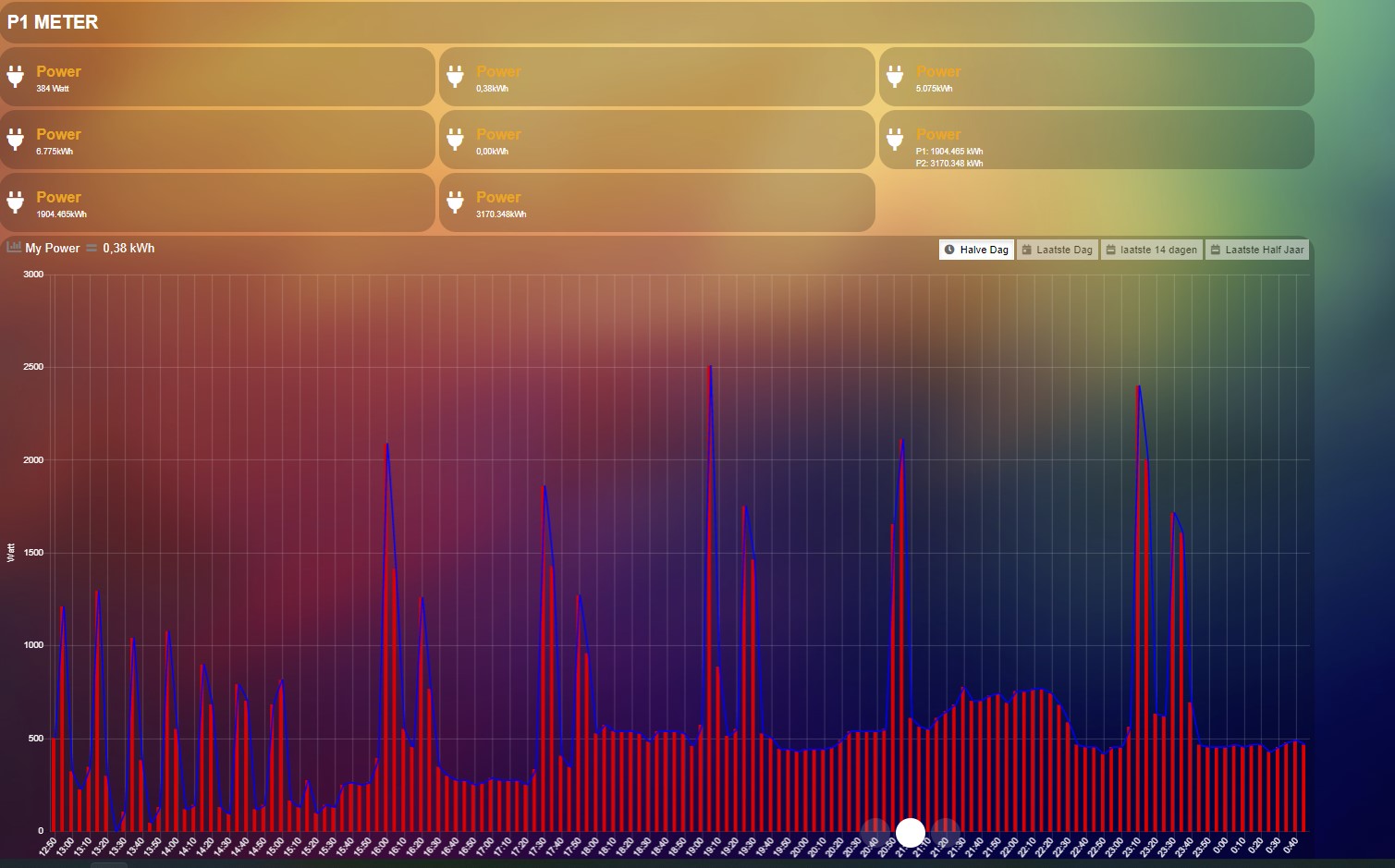Screen dimensions: 1395x868
Task: Go to the previous slide indicator dot
Action: [875, 833]
